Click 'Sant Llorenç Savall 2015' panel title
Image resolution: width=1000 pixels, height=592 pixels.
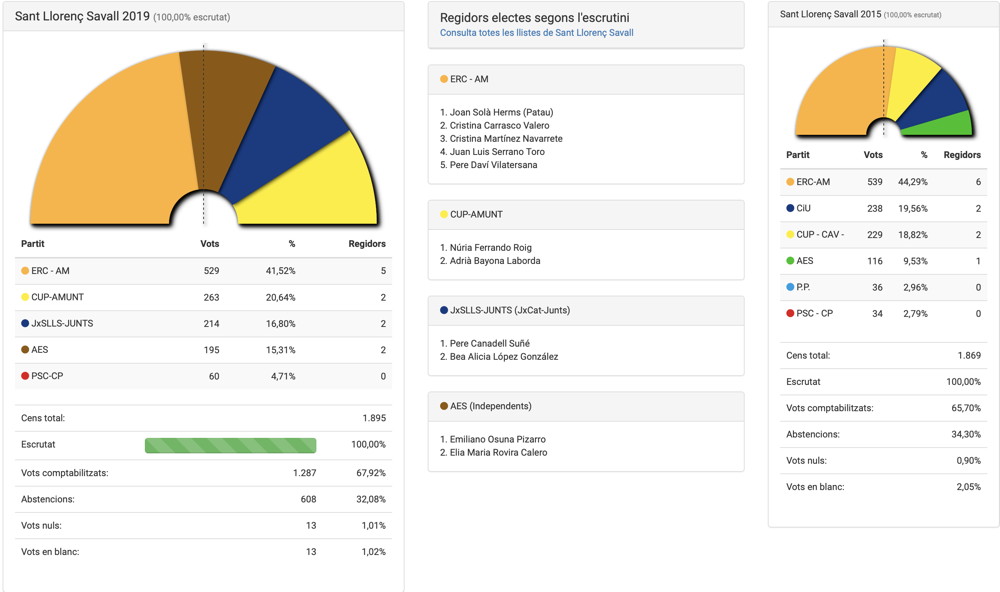[x=829, y=14]
